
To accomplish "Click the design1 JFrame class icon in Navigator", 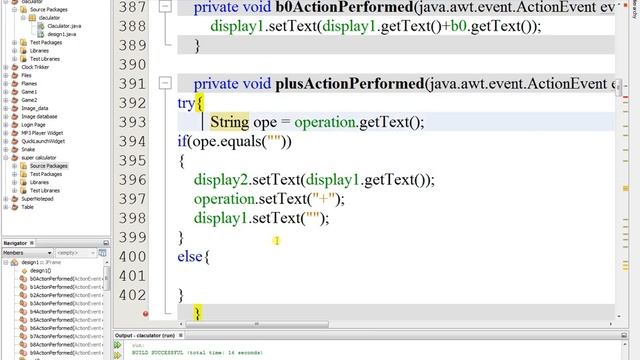I will (15, 262).
